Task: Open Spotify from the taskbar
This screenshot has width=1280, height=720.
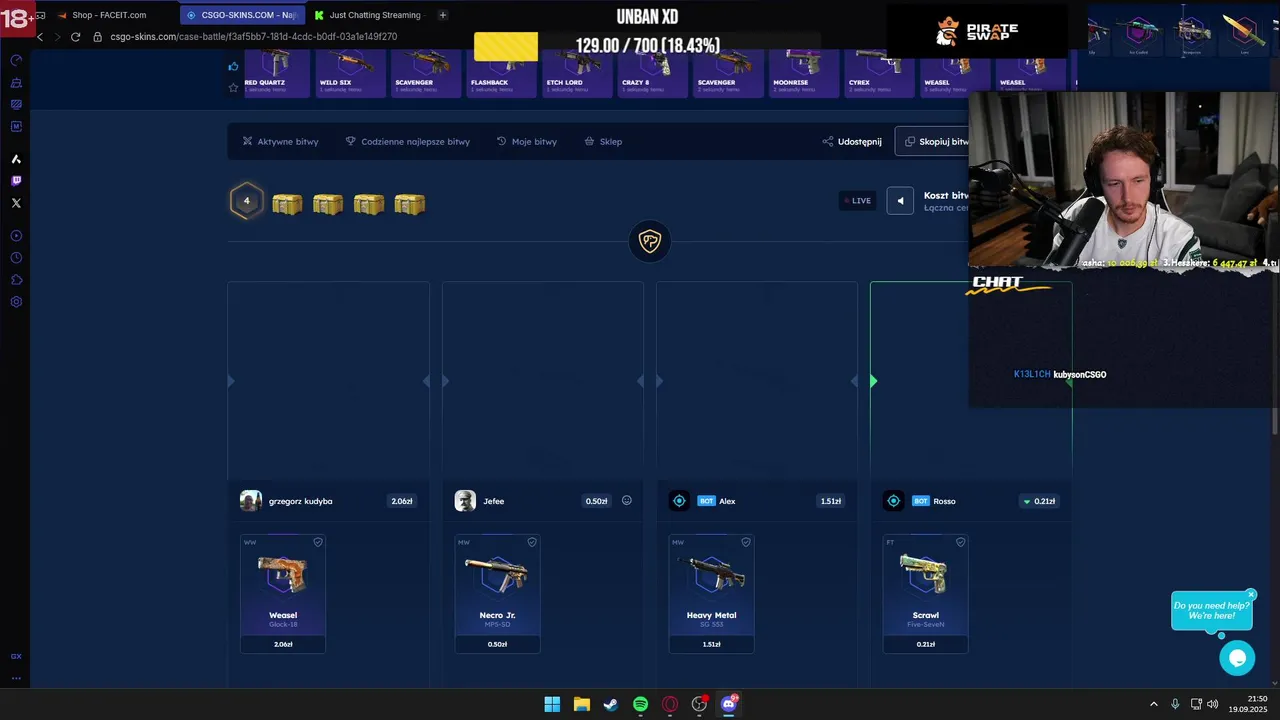Action: click(641, 704)
